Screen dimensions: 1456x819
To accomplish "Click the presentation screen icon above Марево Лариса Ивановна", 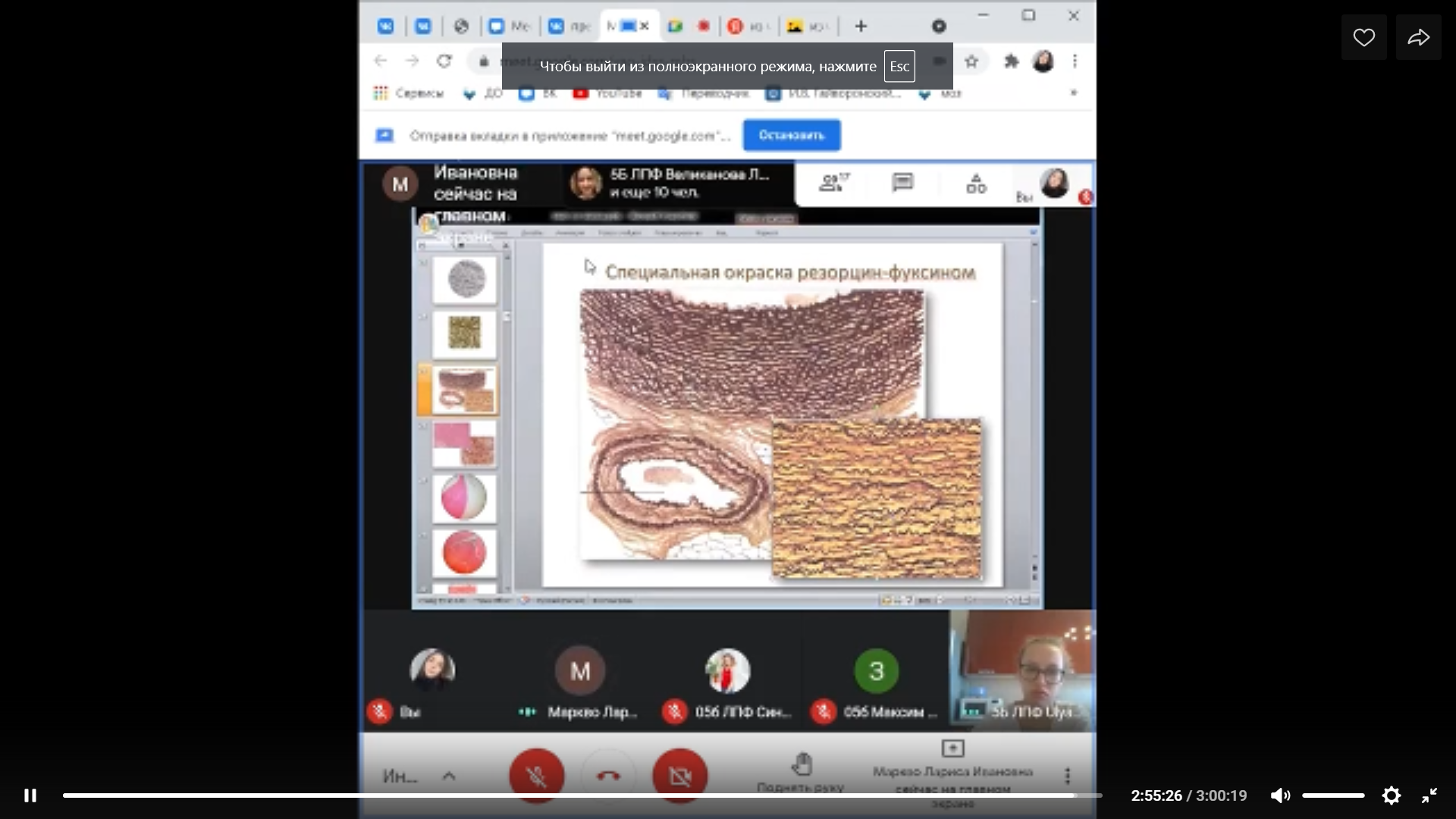I will (952, 748).
